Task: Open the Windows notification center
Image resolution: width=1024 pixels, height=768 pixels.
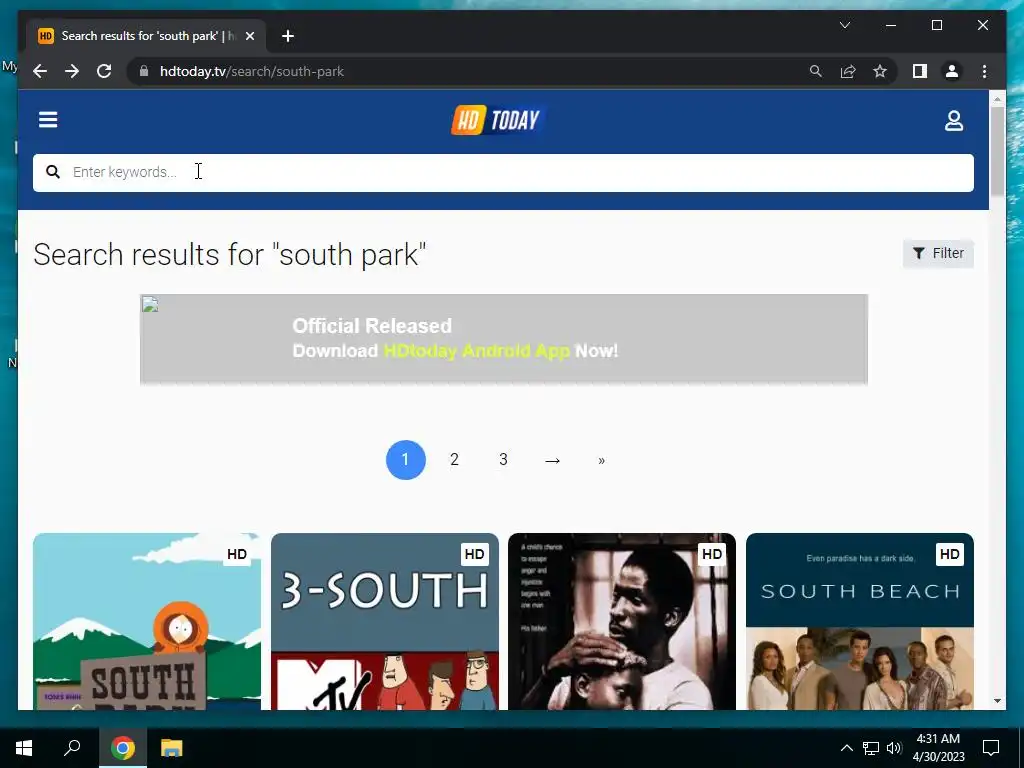Action: click(991, 748)
